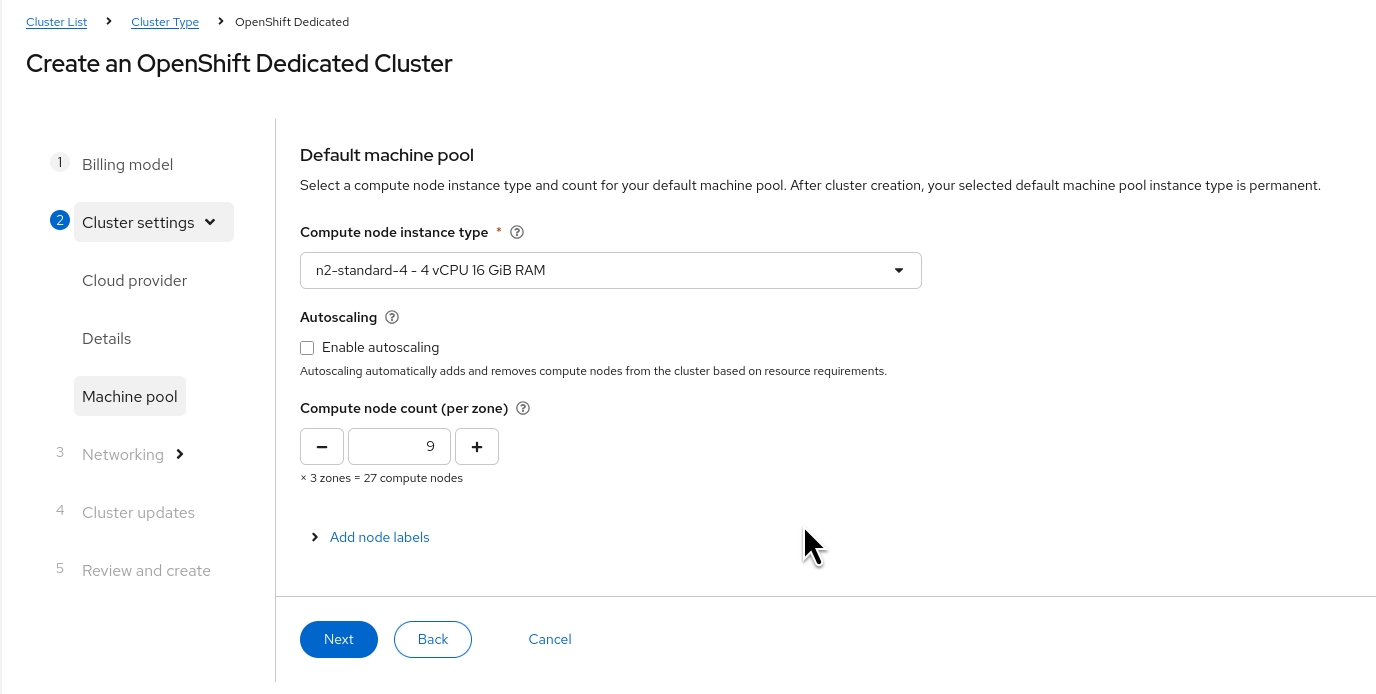Image resolution: width=1376 pixels, height=694 pixels.
Task: Select the Machine pool sub-step
Action: (130, 396)
